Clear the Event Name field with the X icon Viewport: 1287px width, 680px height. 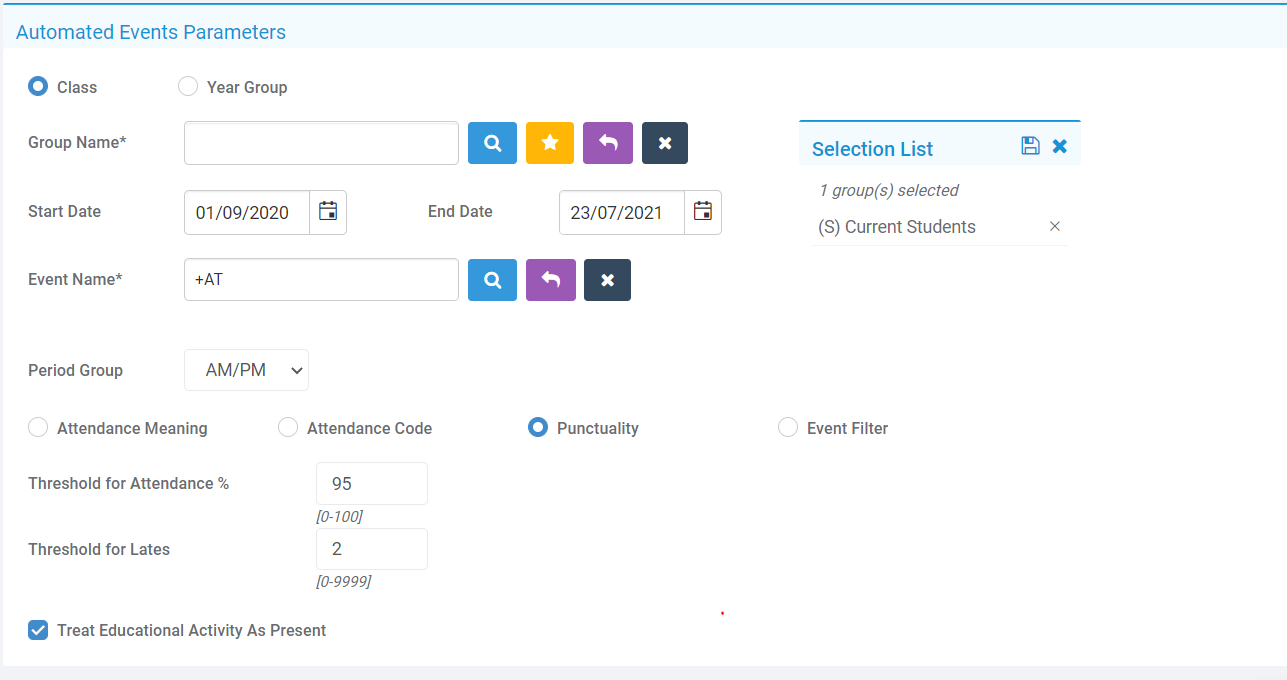(x=607, y=280)
